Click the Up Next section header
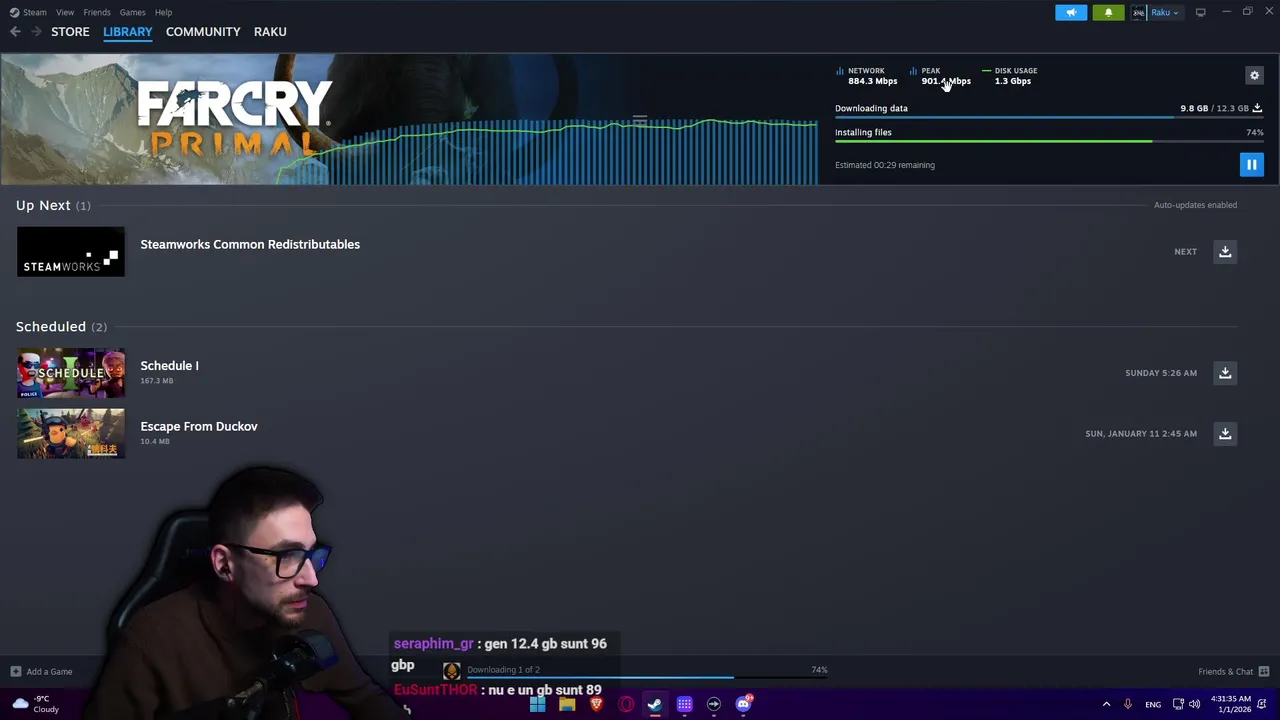The image size is (1280, 720). [53, 205]
